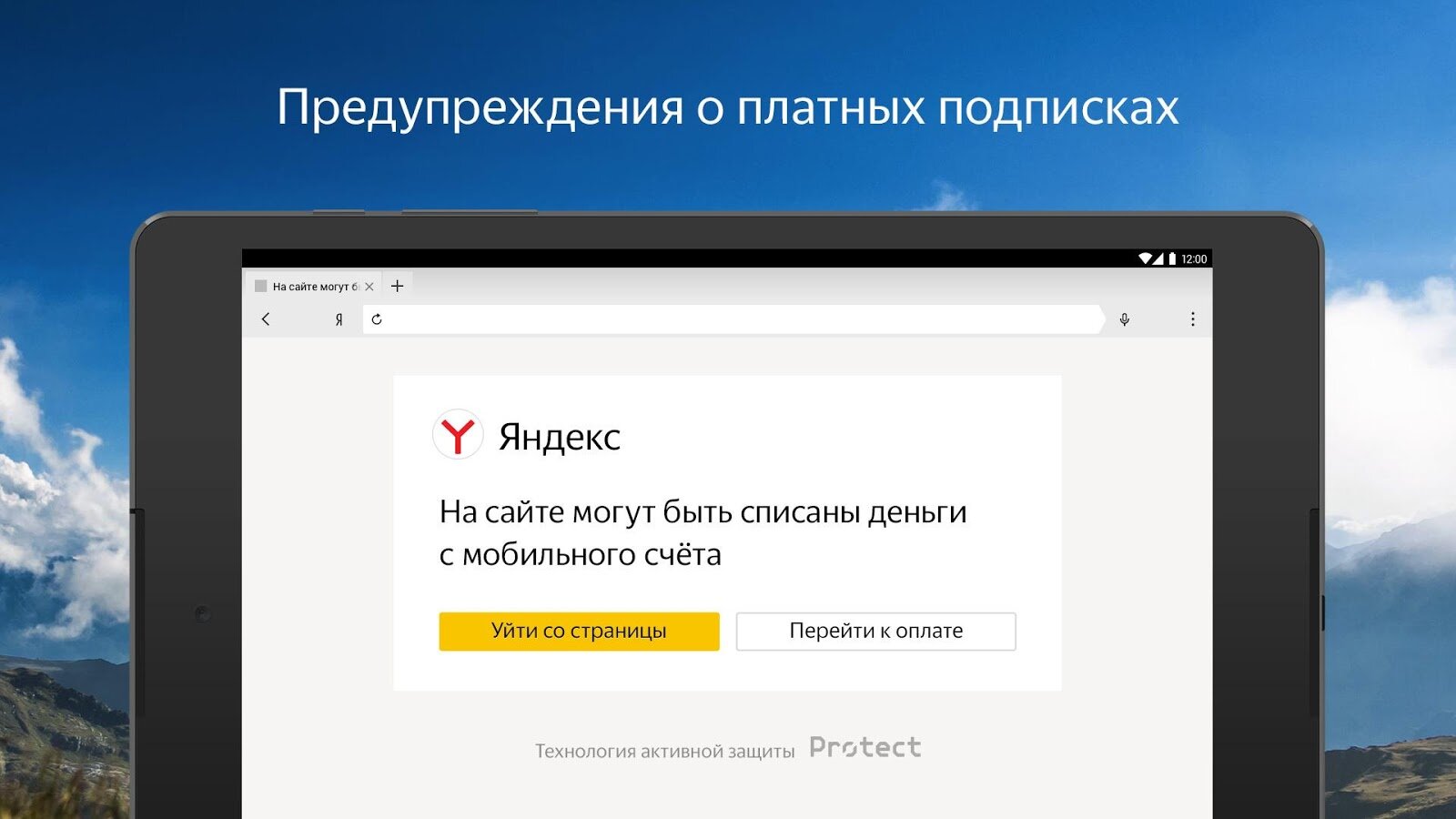
Task: Click the Protect technology logo
Action: [x=864, y=748]
